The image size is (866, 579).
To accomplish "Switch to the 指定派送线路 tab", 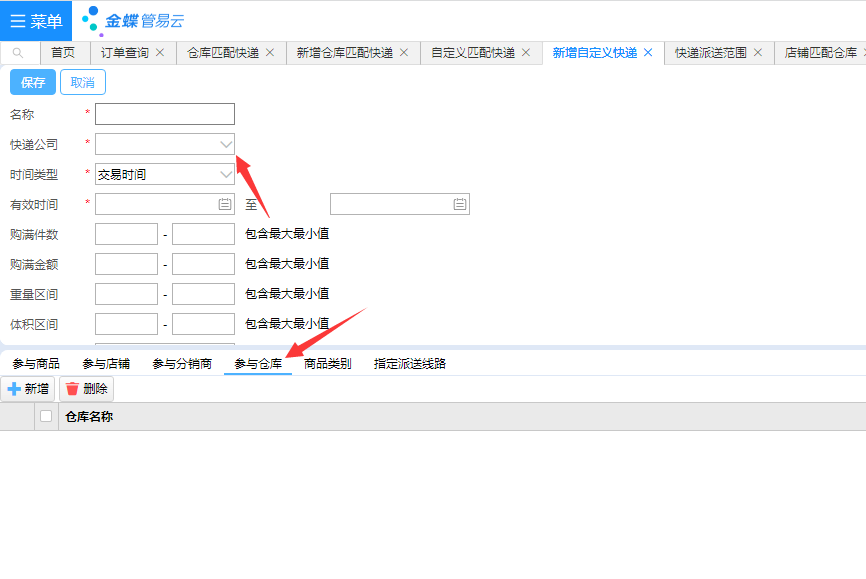I will pos(410,364).
